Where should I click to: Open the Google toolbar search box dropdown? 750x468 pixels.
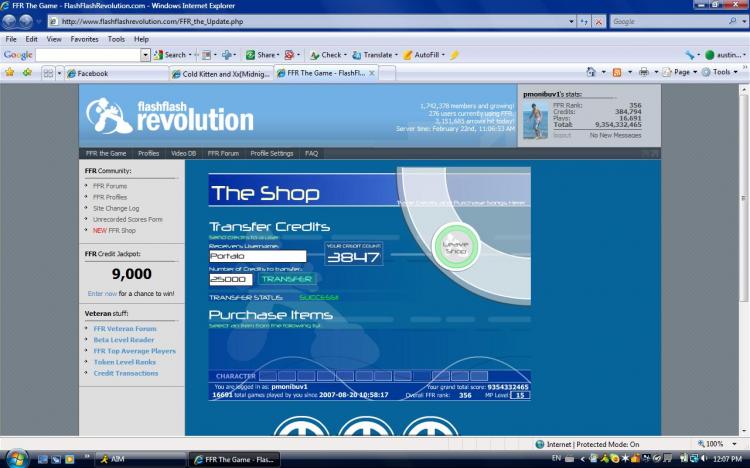145,55
